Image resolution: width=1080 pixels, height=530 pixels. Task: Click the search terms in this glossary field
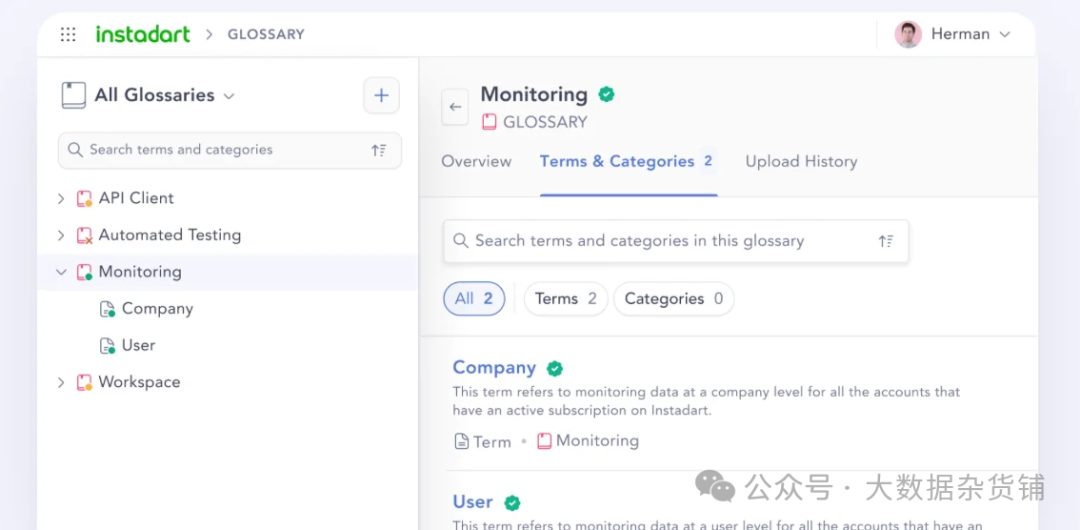pyautogui.click(x=660, y=241)
